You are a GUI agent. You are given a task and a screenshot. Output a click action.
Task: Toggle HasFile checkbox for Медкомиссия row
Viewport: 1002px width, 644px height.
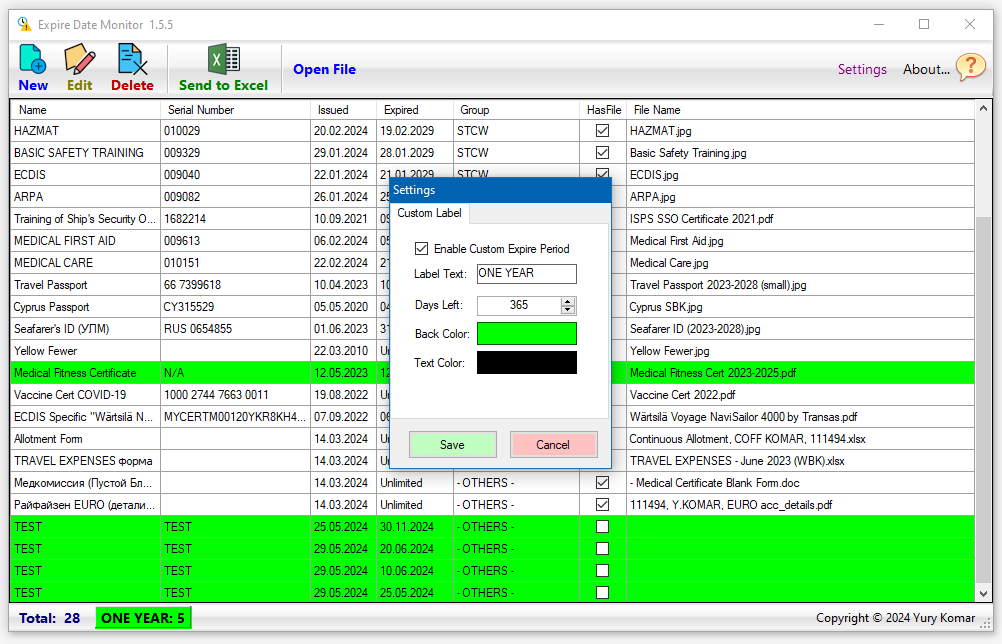[x=602, y=482]
